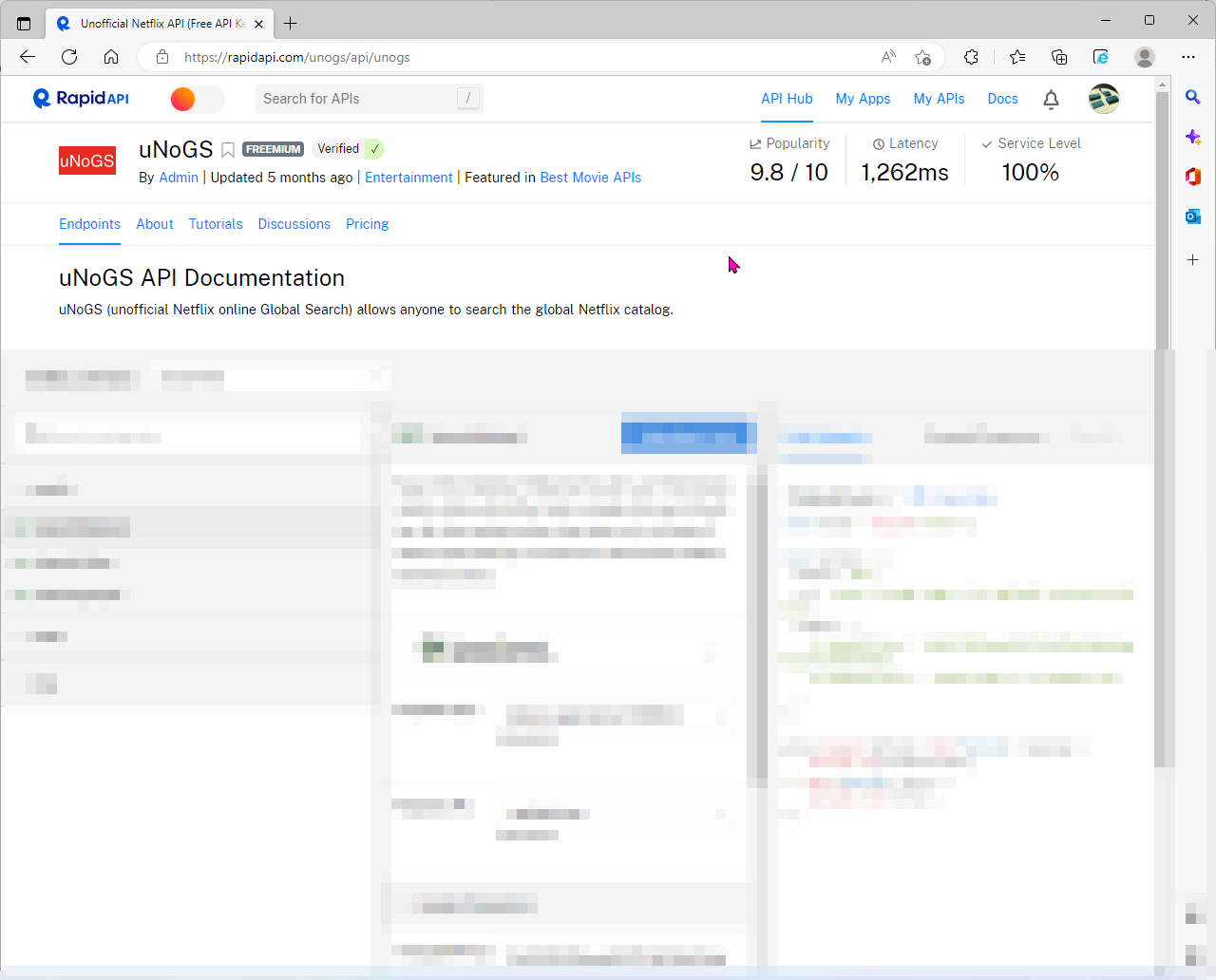Click the Popularity 9.8 / 10 value
Viewport: 1216px width, 980px height.
(x=788, y=172)
